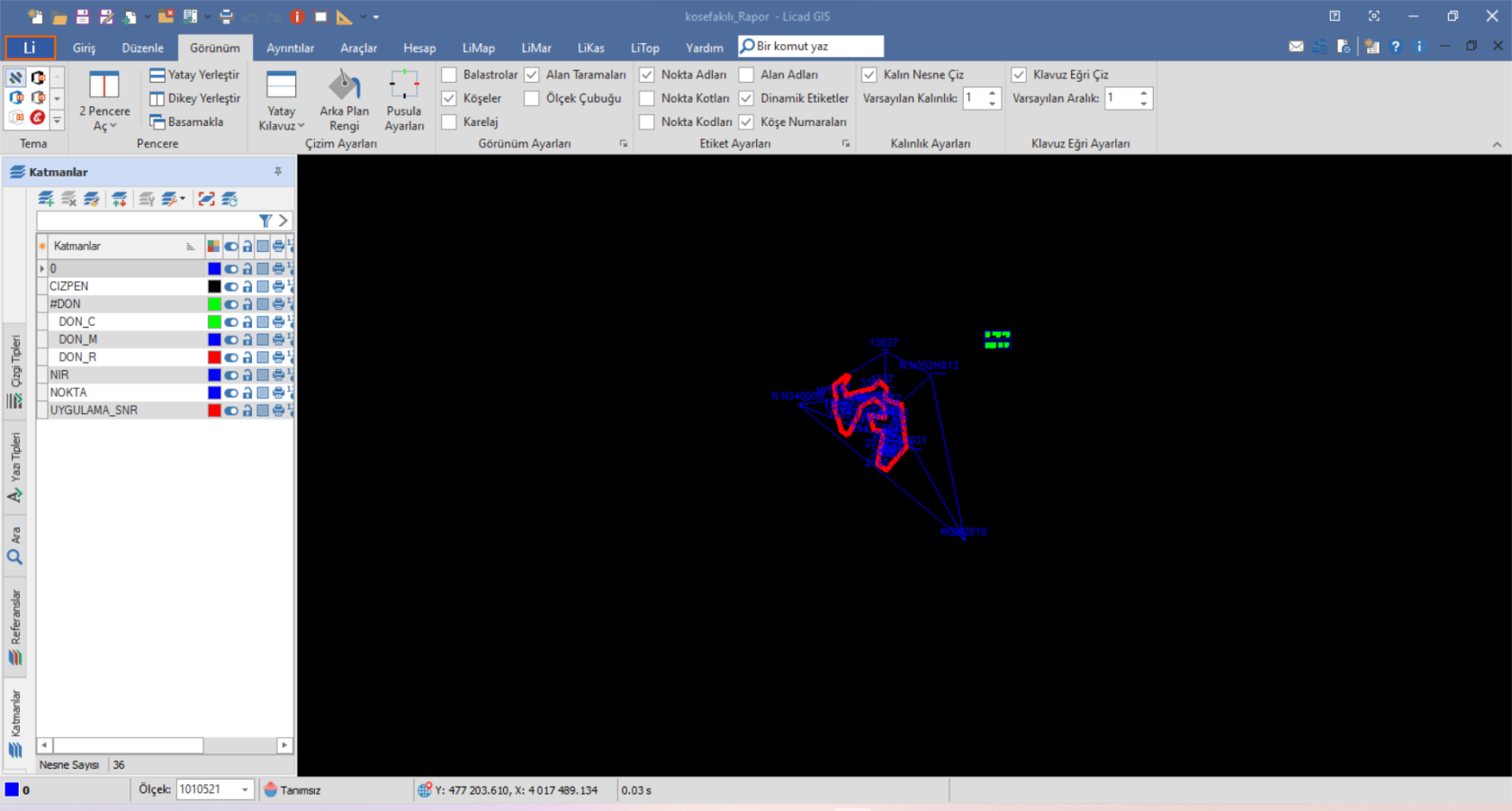Open file via the folder icon
Viewport: 1512px width, 811px height.
(x=59, y=16)
